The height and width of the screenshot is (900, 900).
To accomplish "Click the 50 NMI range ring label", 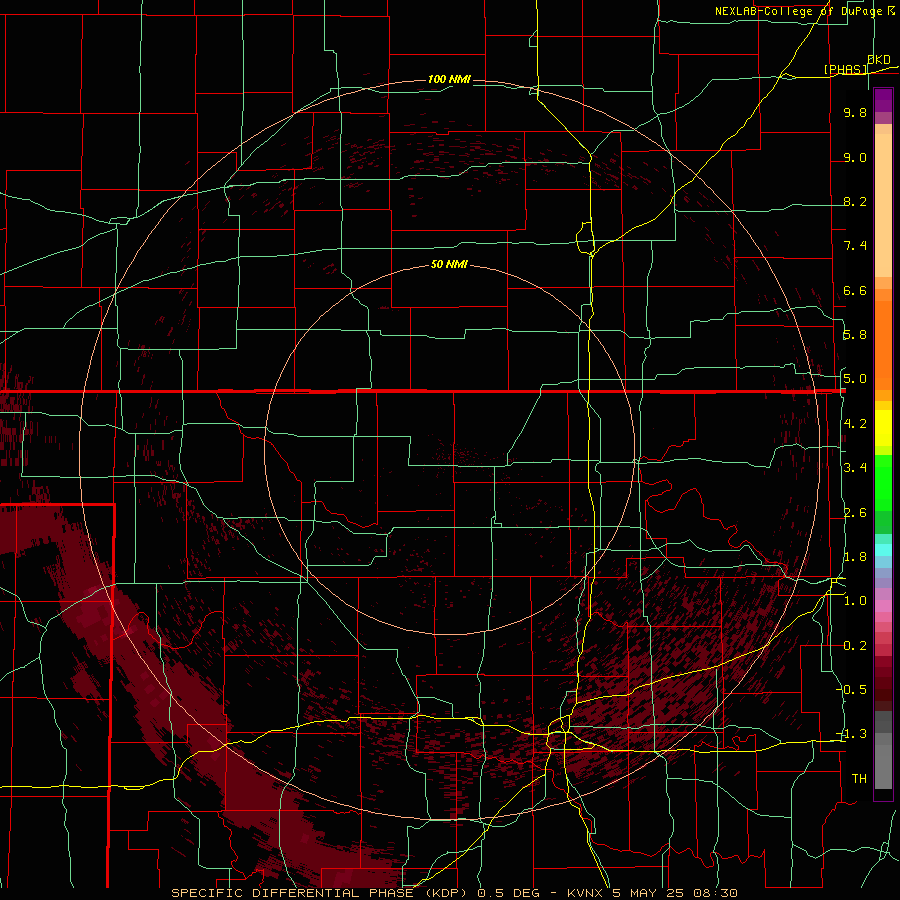I will (x=449, y=264).
